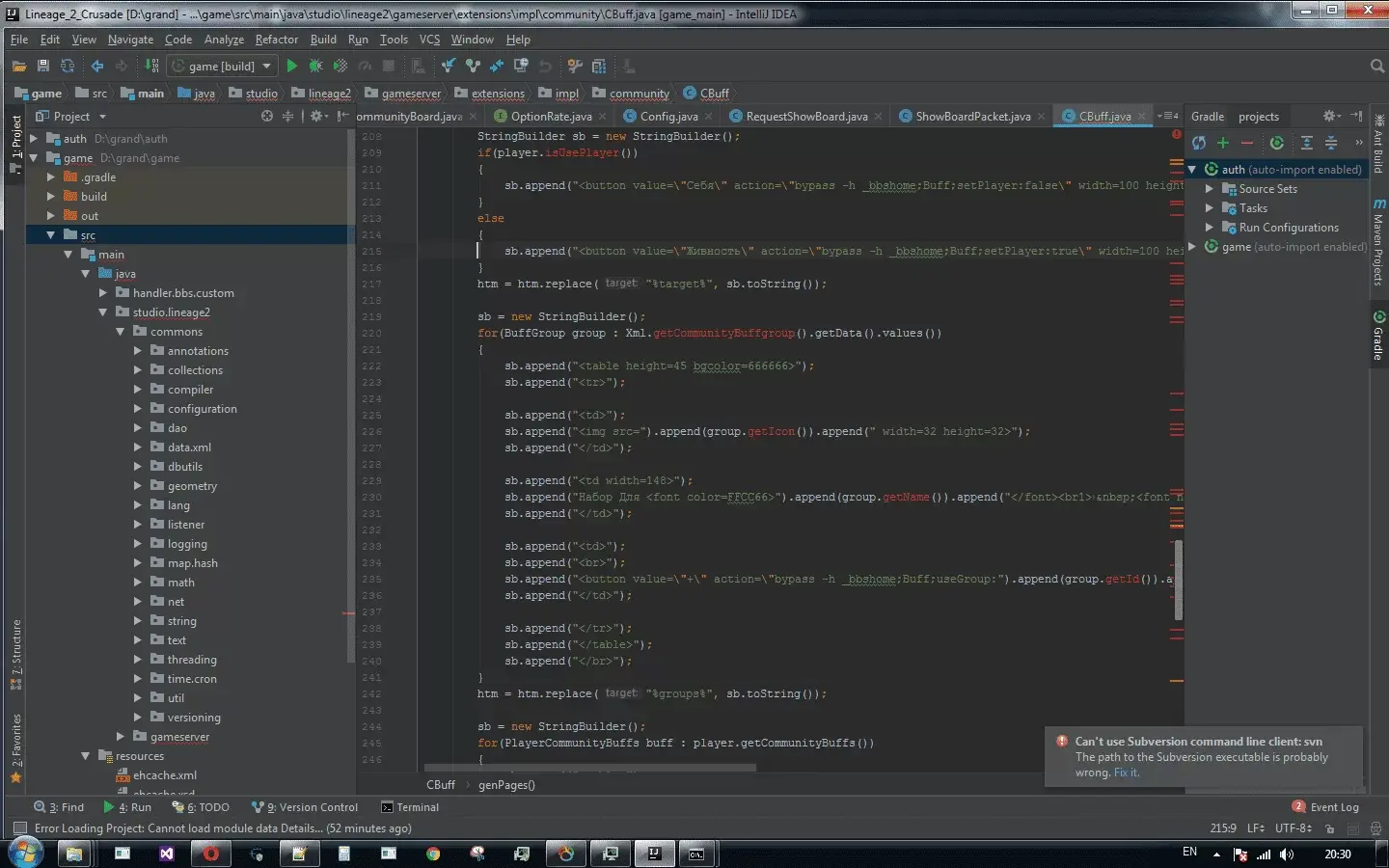Viewport: 1389px width, 868px height.
Task: Expand Tasks node in Gradle panel
Action: pyautogui.click(x=1209, y=208)
